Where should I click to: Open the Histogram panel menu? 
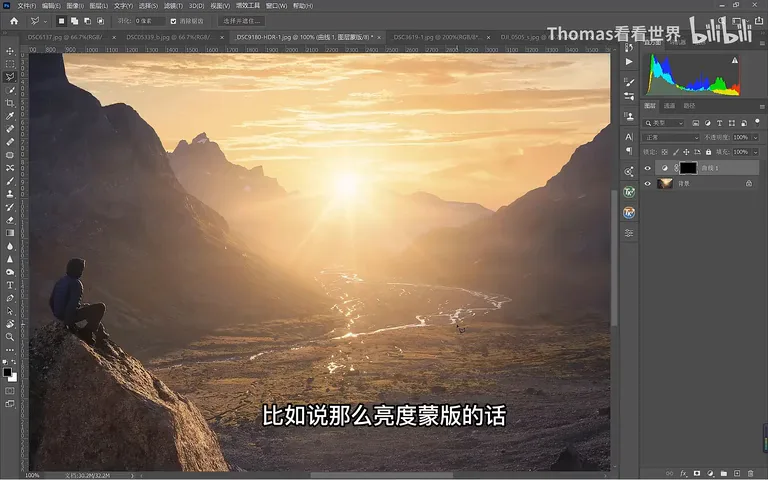coord(762,43)
